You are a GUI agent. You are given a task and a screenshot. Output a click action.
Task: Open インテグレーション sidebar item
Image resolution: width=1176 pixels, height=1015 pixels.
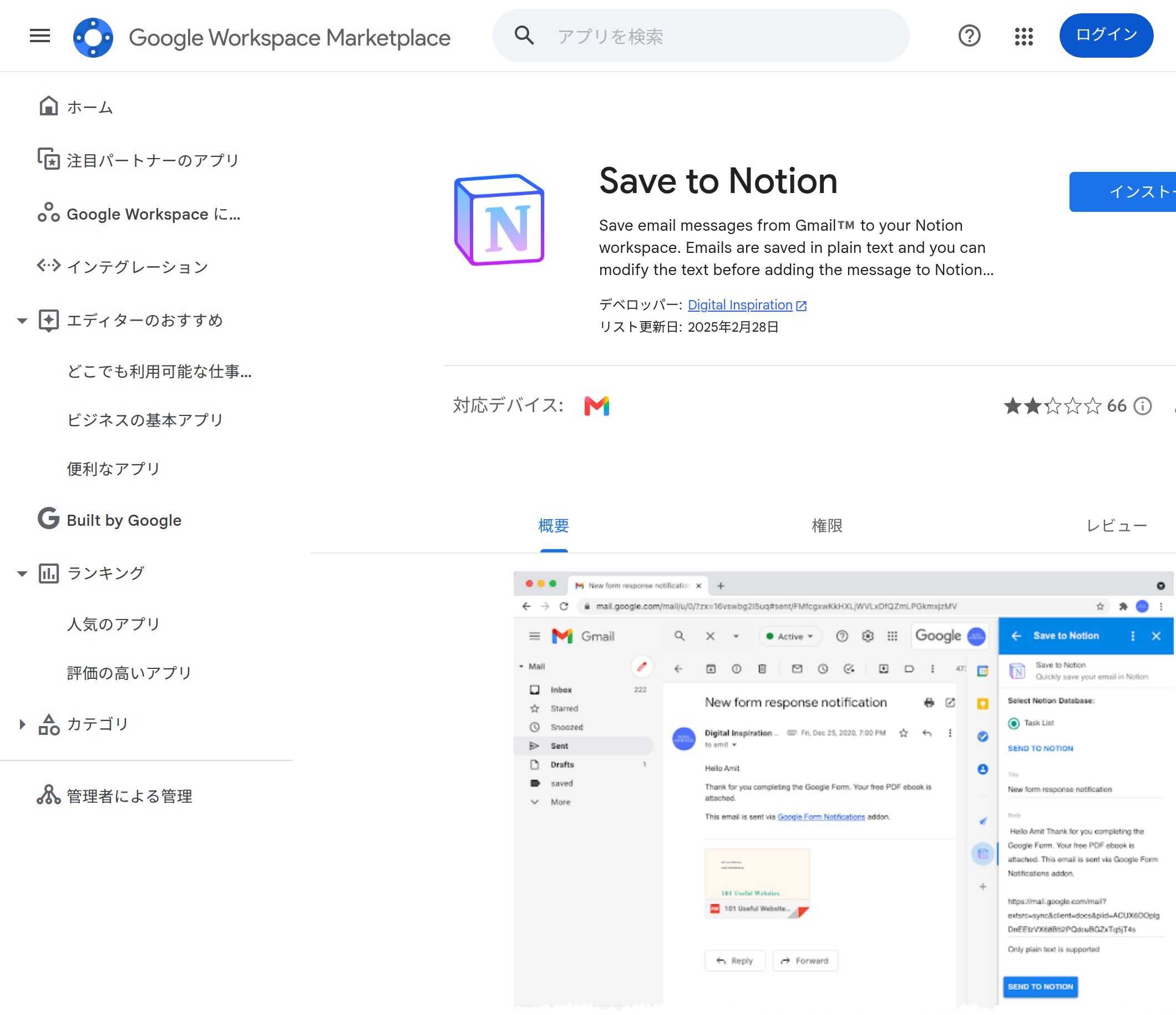(x=138, y=267)
